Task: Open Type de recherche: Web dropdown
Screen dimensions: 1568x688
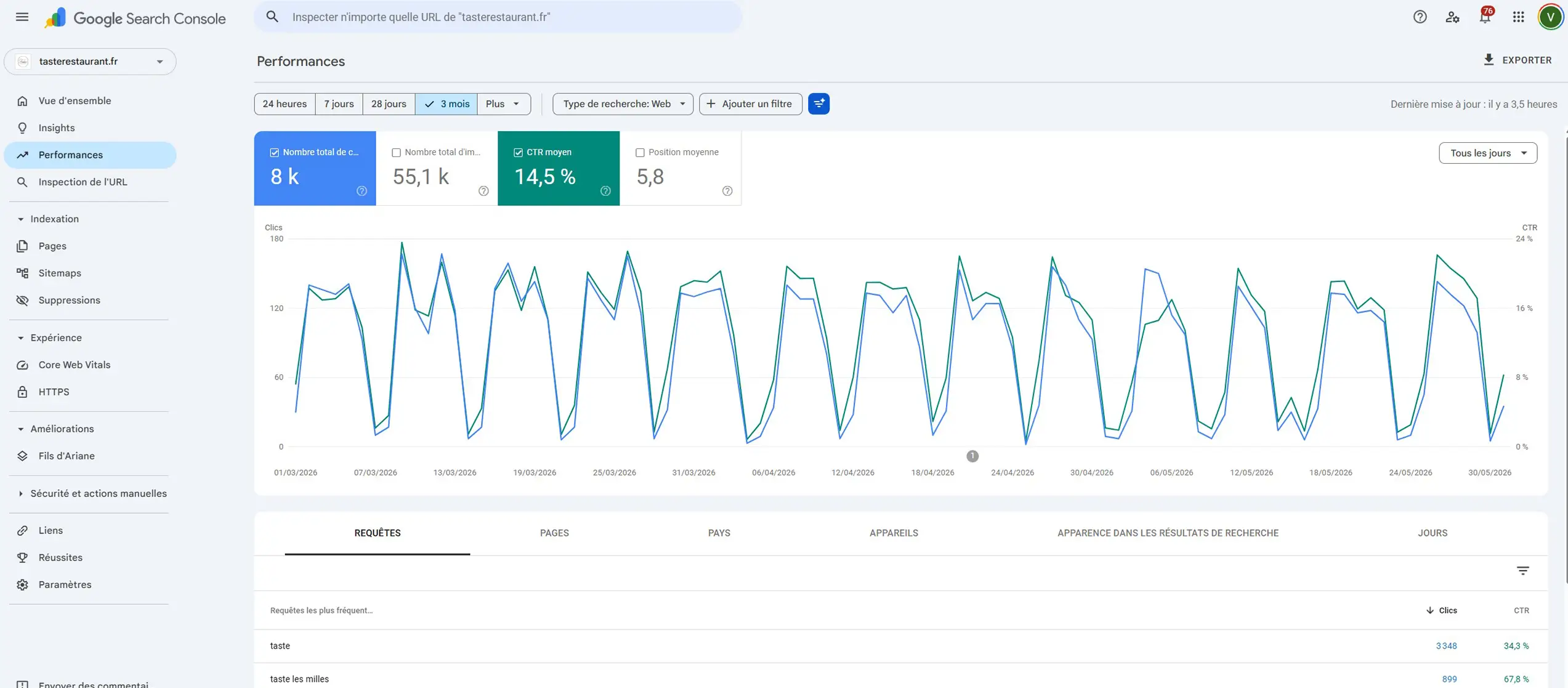Action: tap(623, 103)
